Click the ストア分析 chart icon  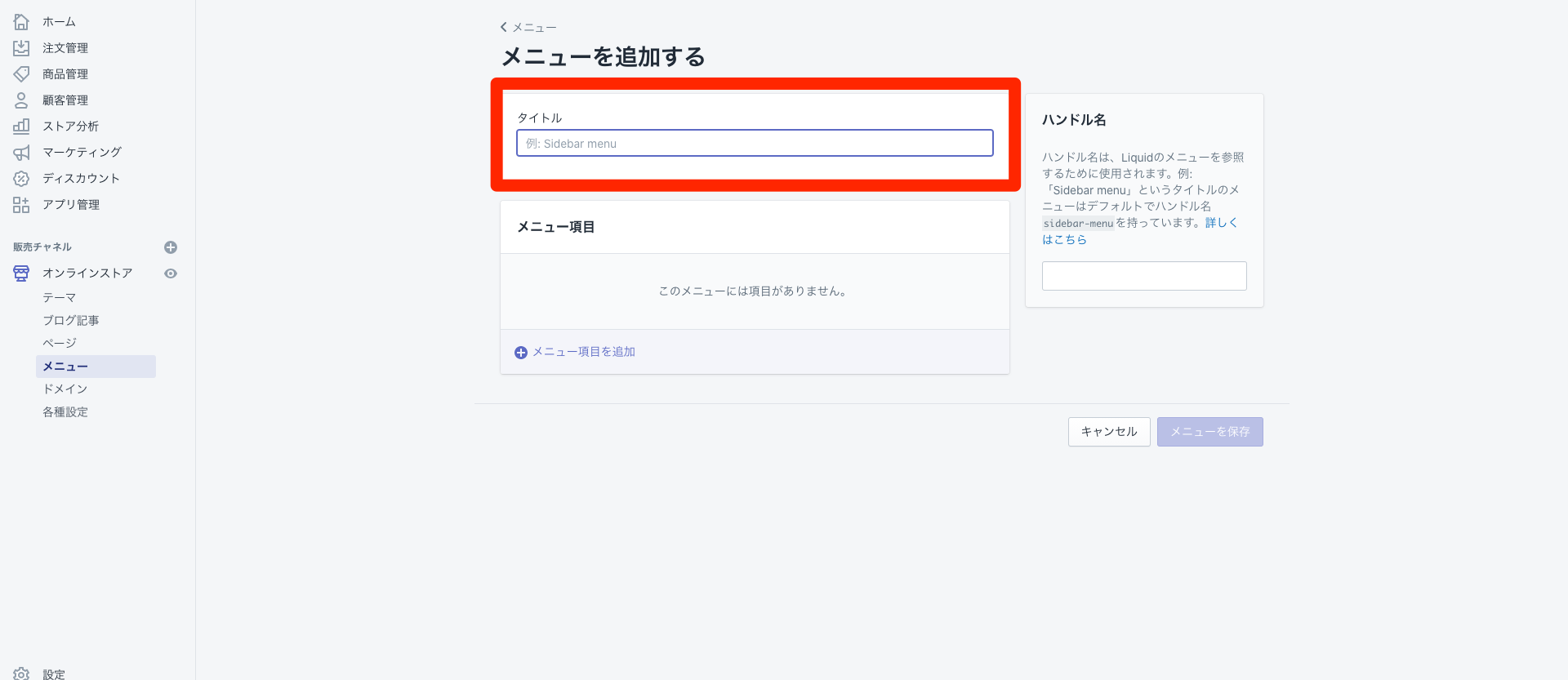click(x=21, y=127)
